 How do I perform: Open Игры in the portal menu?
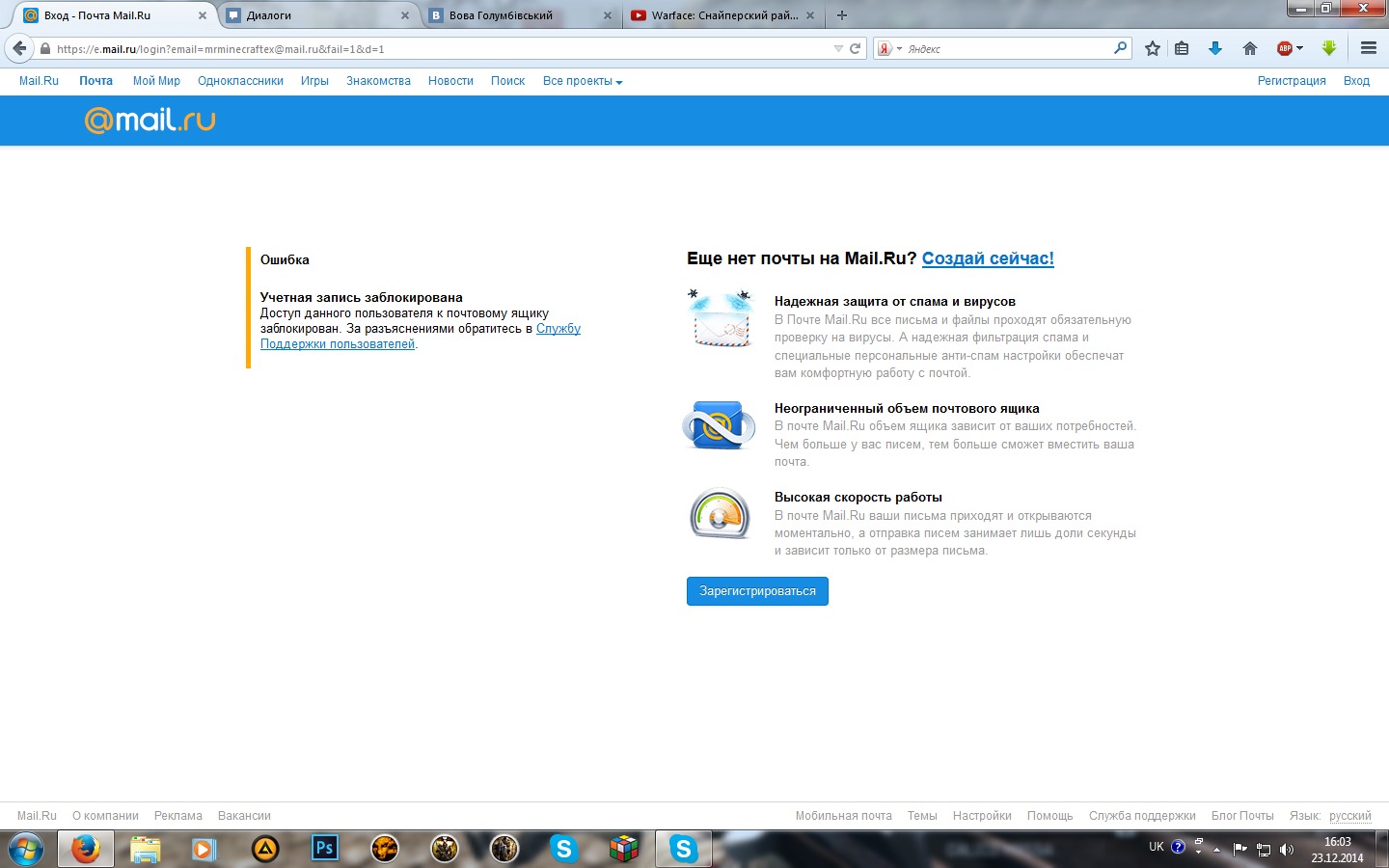click(314, 81)
